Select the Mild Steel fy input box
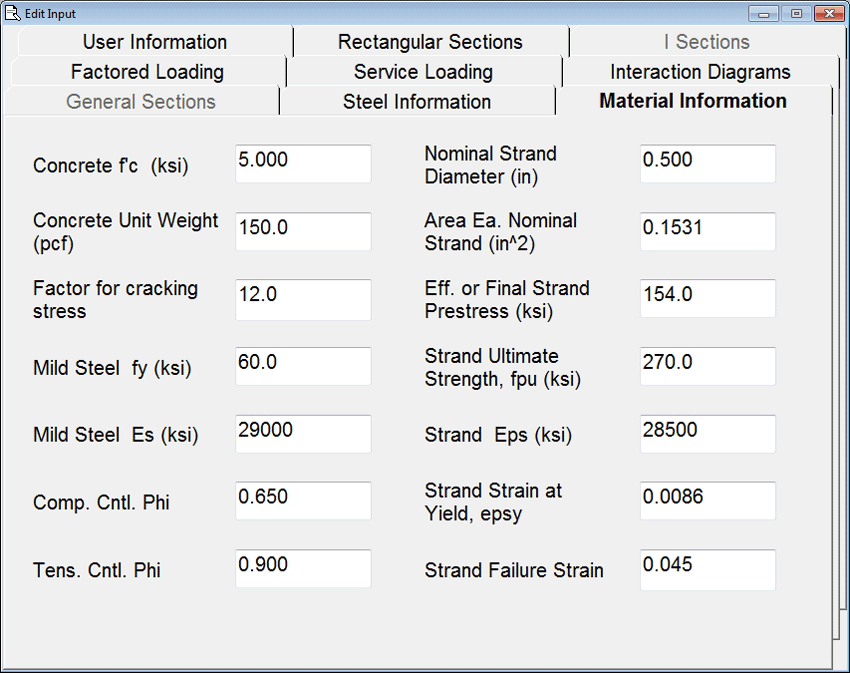Viewport: 850px width, 673px height. point(303,366)
